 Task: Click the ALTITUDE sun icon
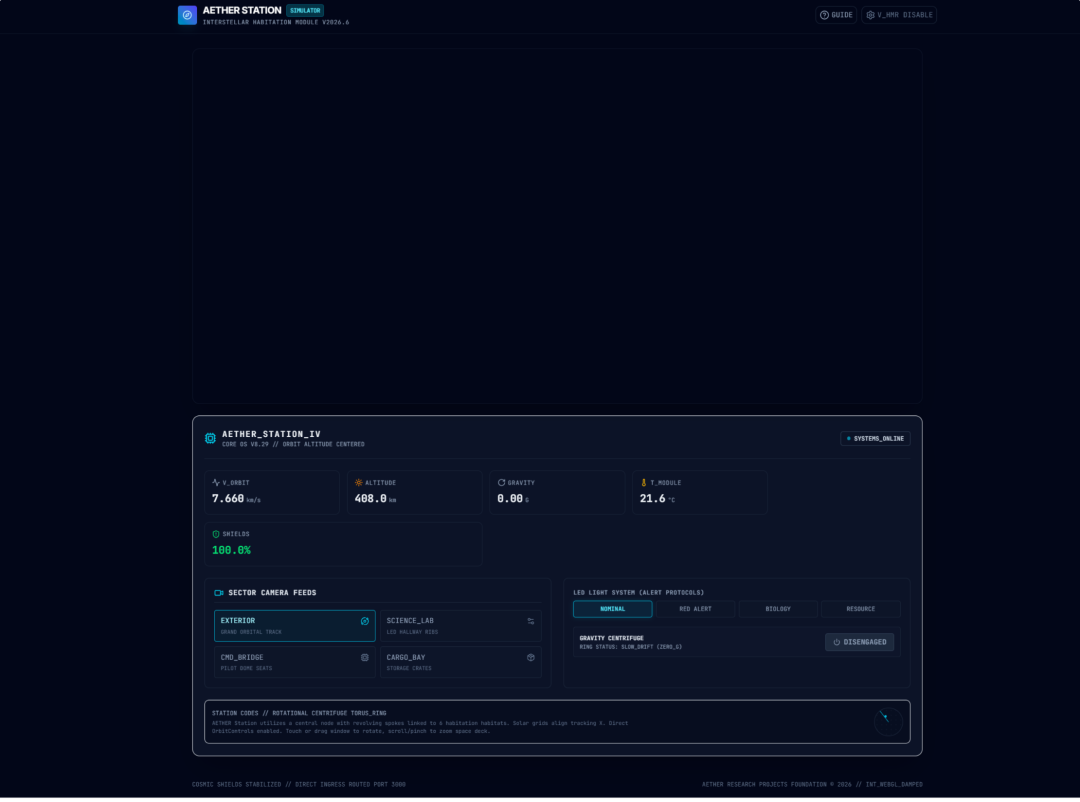point(359,483)
